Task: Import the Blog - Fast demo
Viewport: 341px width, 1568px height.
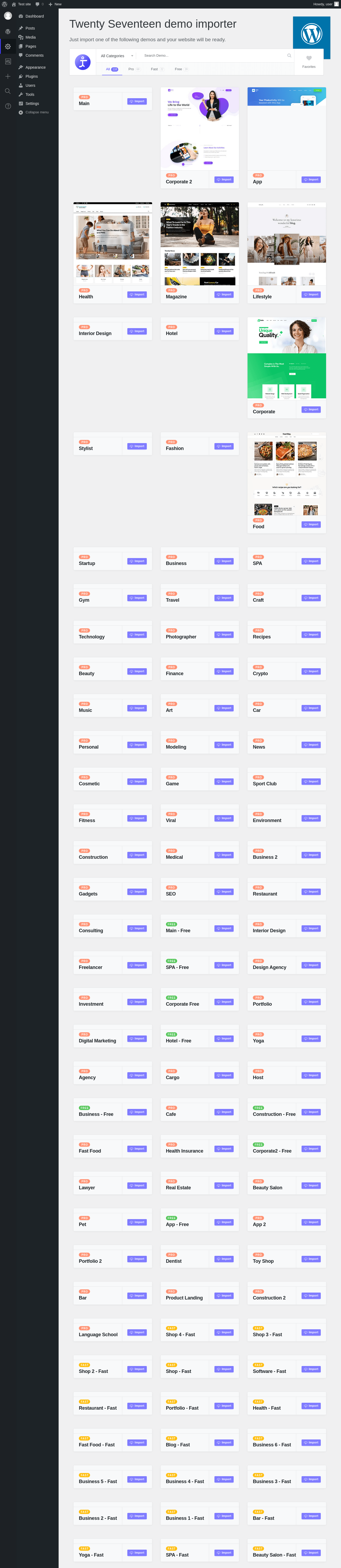Action: point(224,1443)
